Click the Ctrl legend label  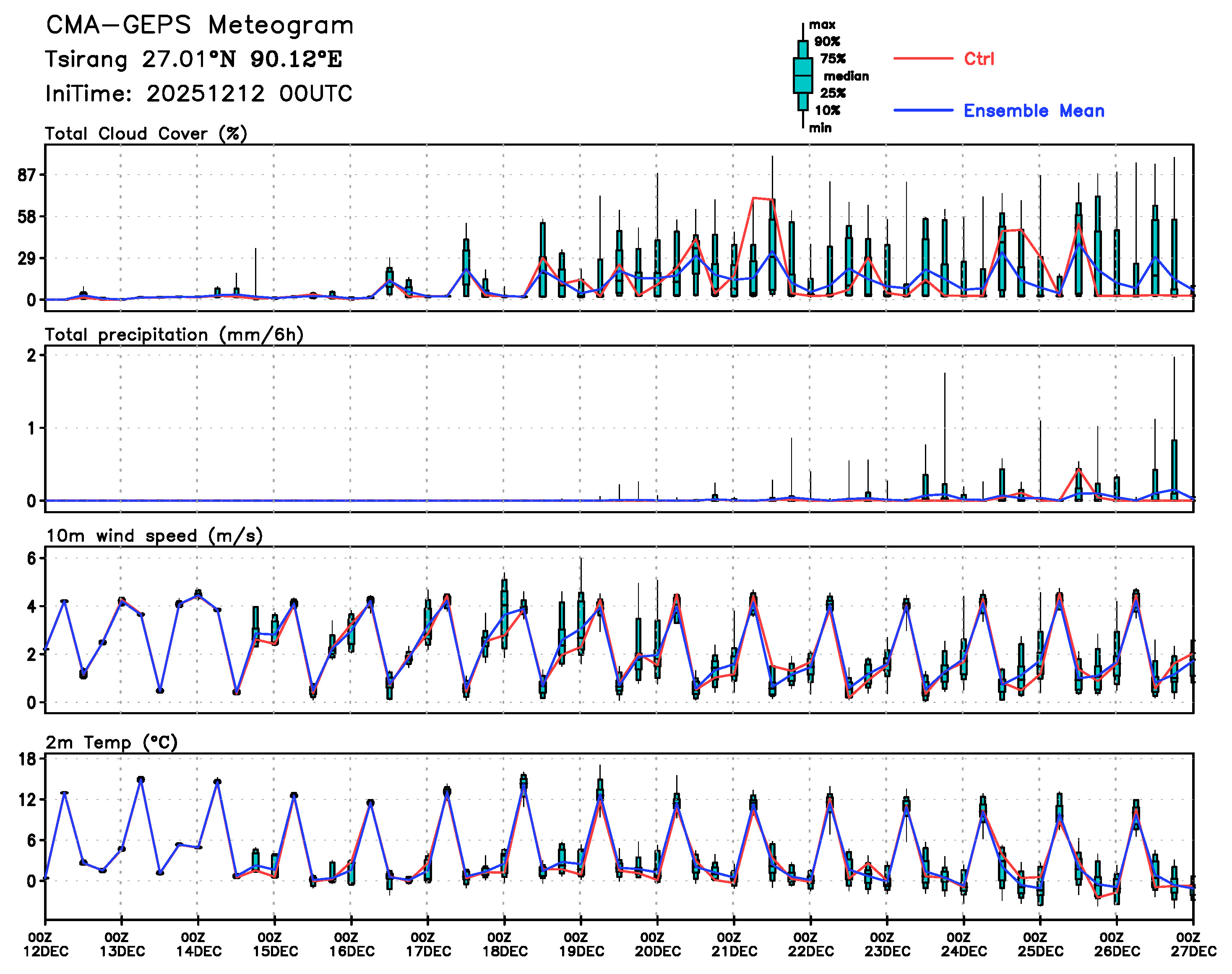click(x=979, y=59)
